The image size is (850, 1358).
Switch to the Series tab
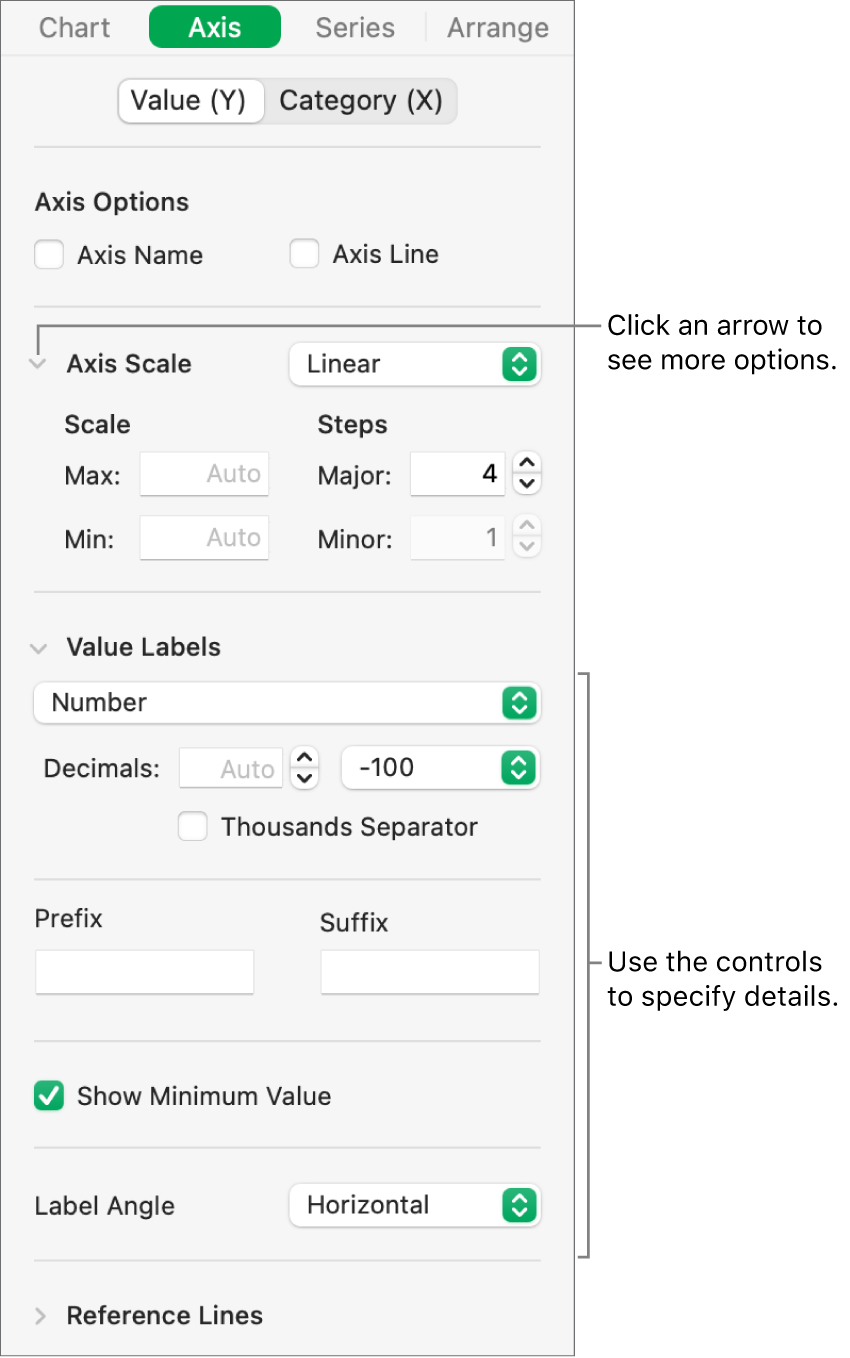(x=355, y=28)
